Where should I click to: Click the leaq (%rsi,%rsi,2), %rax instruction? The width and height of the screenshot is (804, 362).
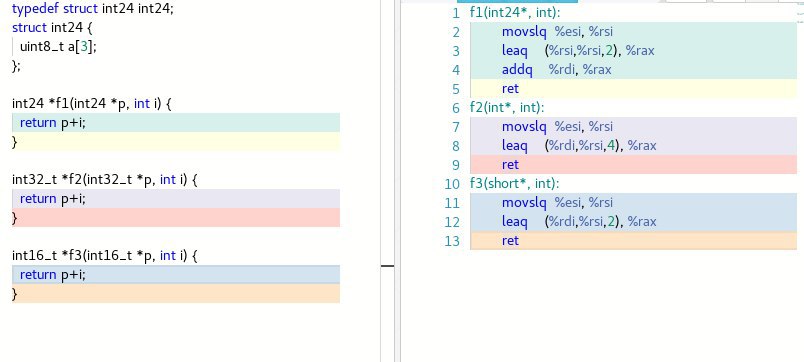point(578,51)
